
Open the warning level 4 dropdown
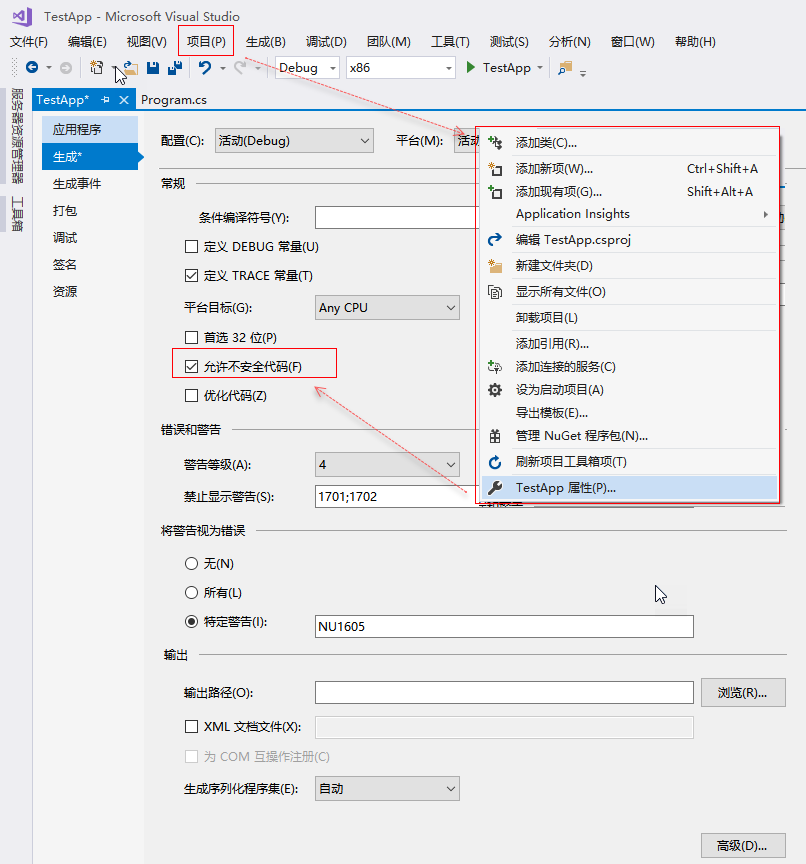[x=387, y=465]
